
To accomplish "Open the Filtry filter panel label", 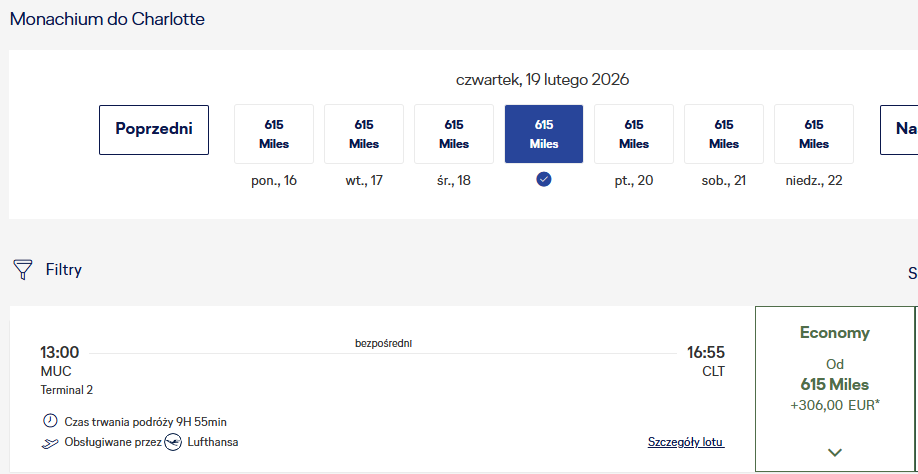I will (64, 270).
